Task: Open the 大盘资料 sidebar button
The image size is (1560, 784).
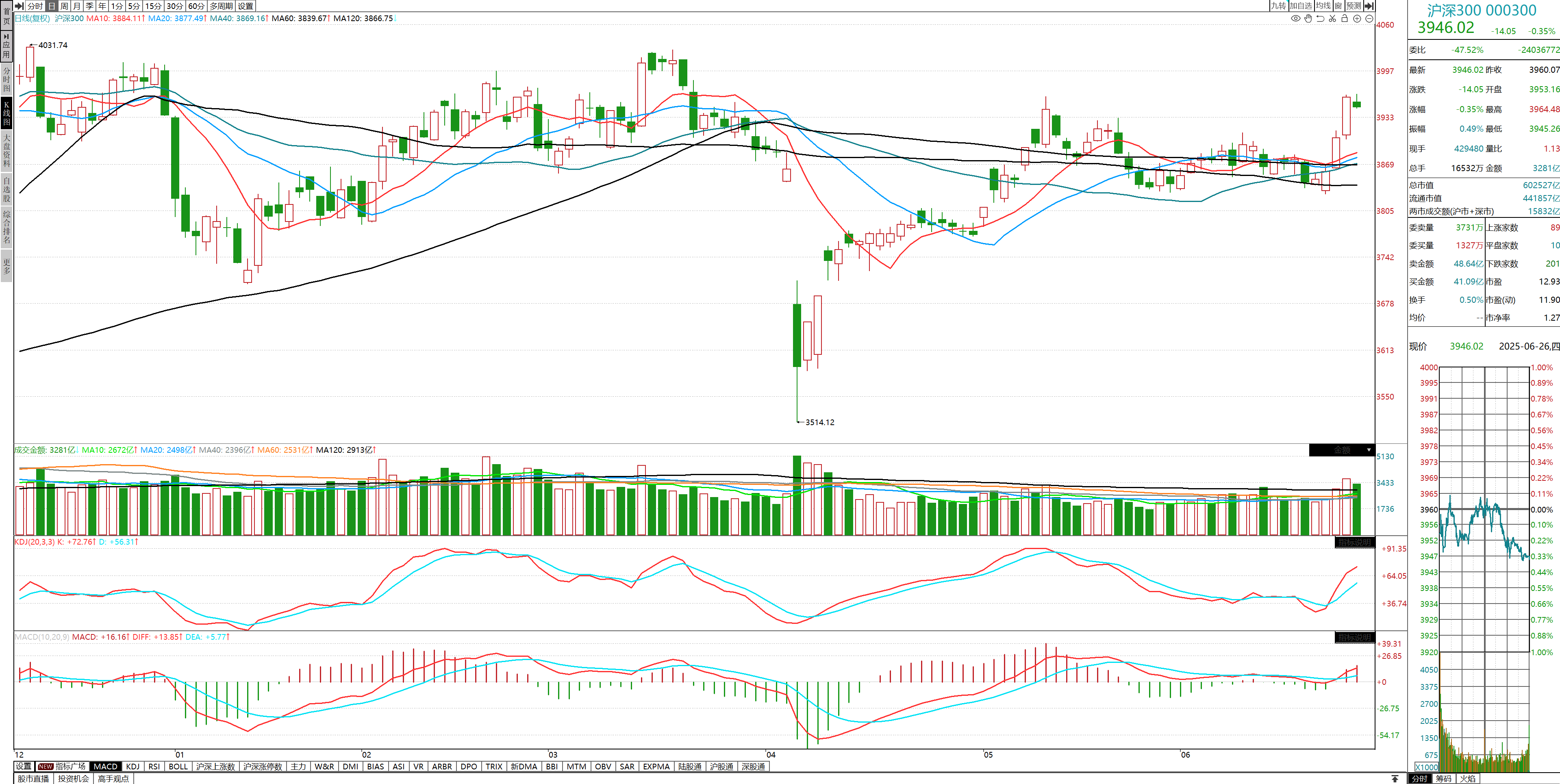Action: [6, 151]
